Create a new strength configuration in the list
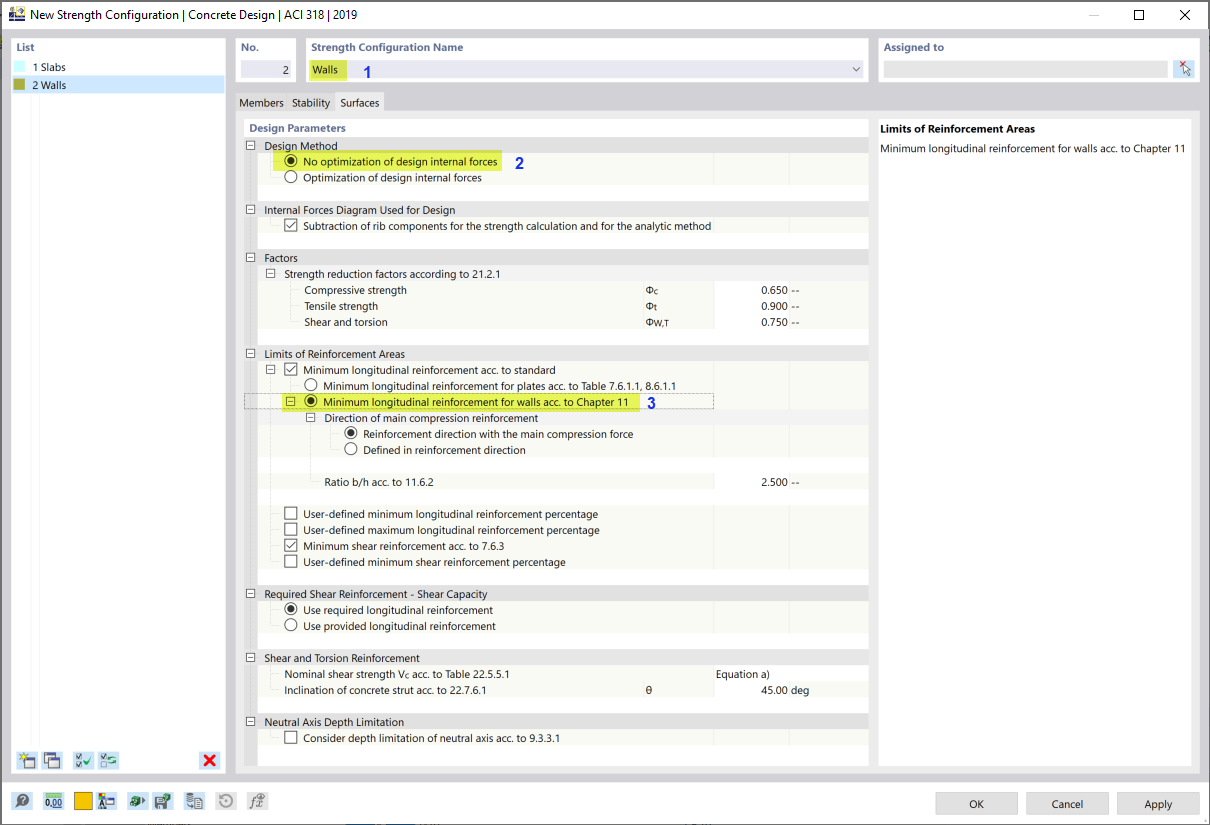Screen dimensions: 1210x825 27,761
